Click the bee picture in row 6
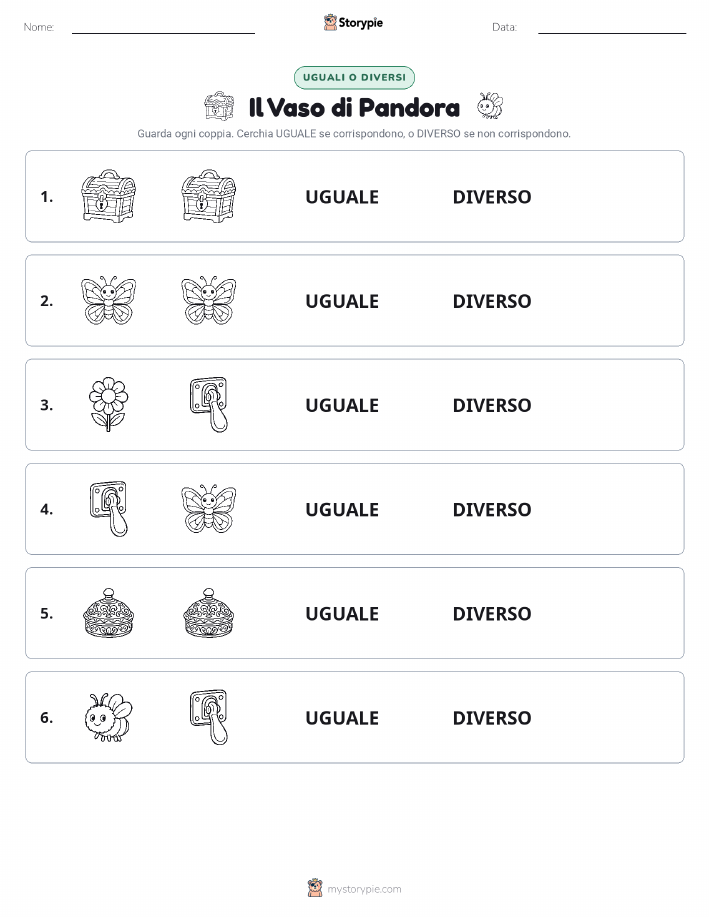709x917 pixels. point(108,718)
